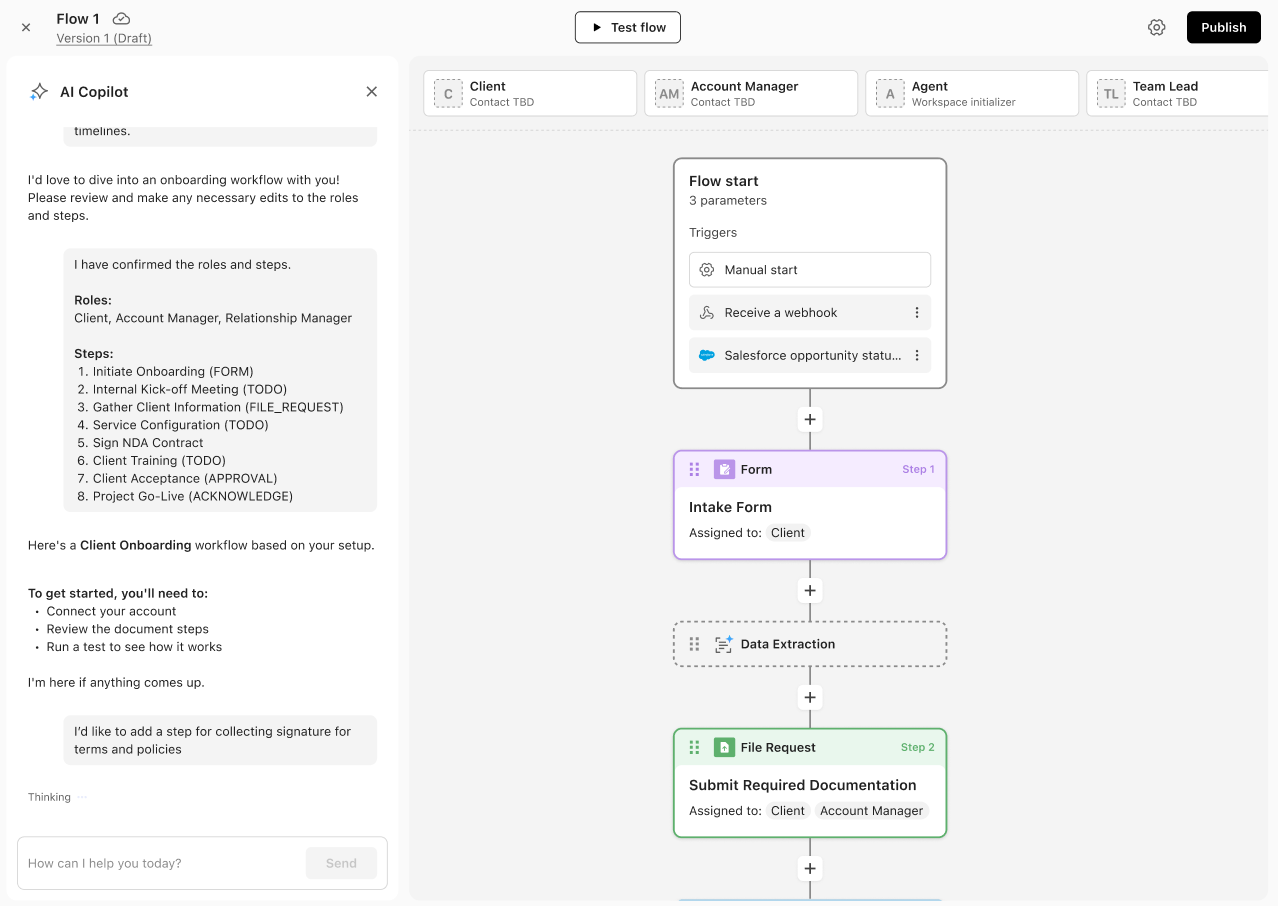Viewport: 1278px width, 906px height.
Task: Click the TL avatar on Team Lead role
Action: pos(1111,94)
